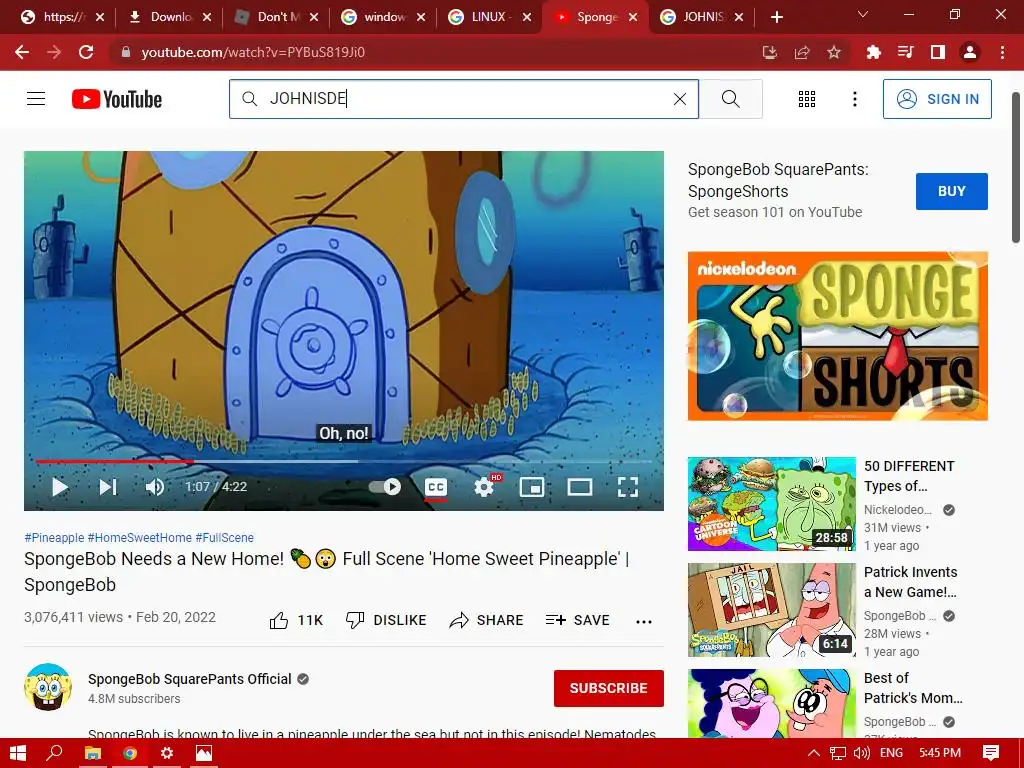This screenshot has width=1024, height=768.
Task: Open the YouTube apps grid
Action: tap(807, 99)
